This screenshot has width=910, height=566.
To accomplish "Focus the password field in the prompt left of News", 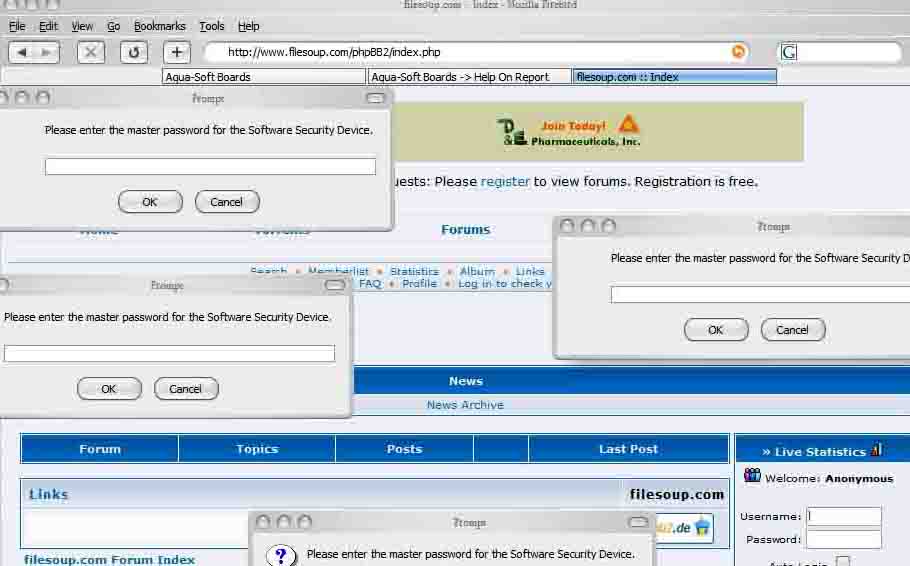I will [169, 354].
